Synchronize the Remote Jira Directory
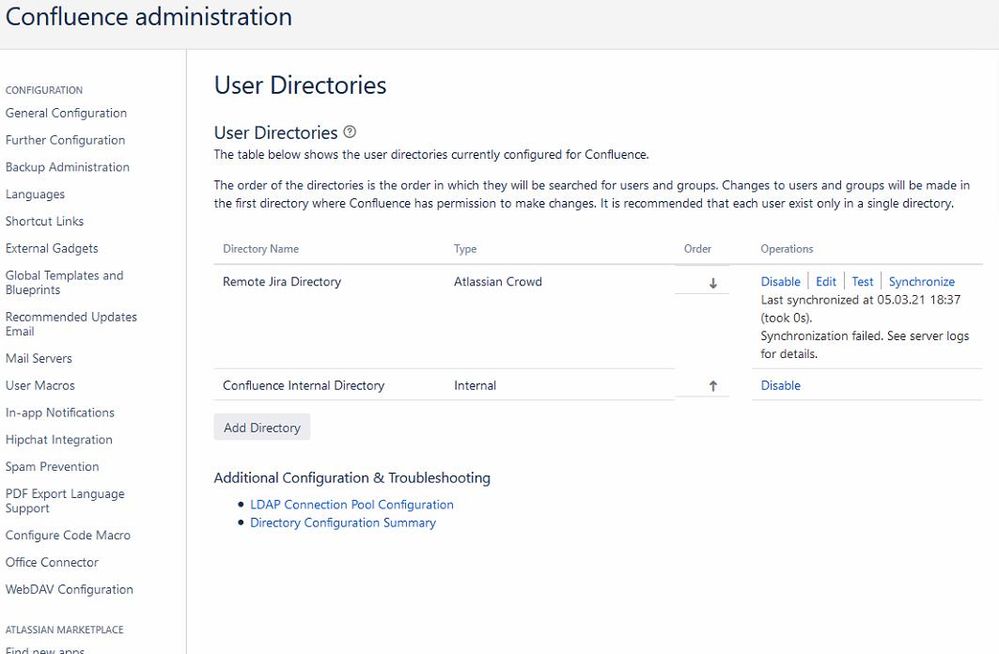 (x=921, y=282)
